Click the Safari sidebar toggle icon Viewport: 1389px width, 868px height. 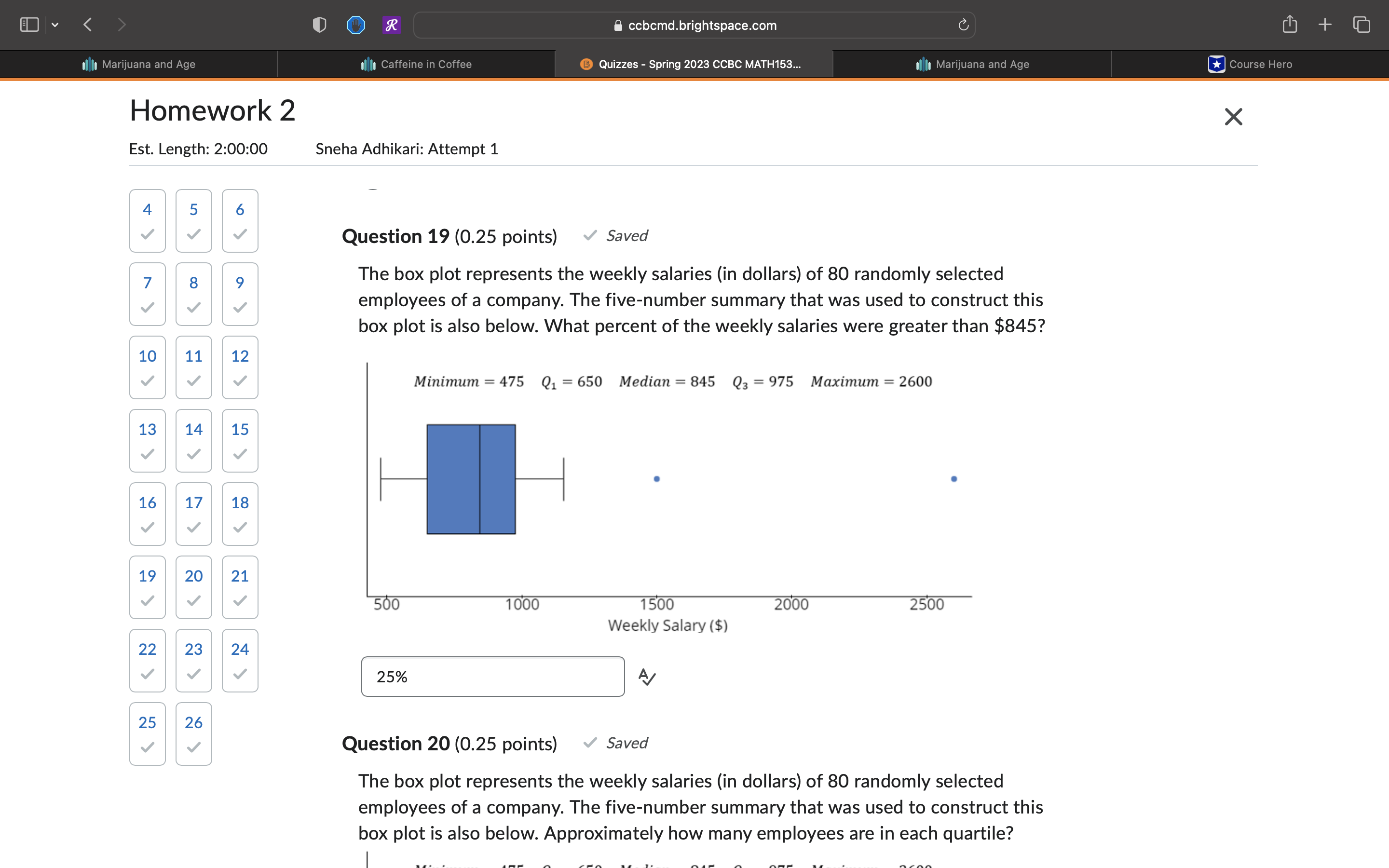coord(29,25)
